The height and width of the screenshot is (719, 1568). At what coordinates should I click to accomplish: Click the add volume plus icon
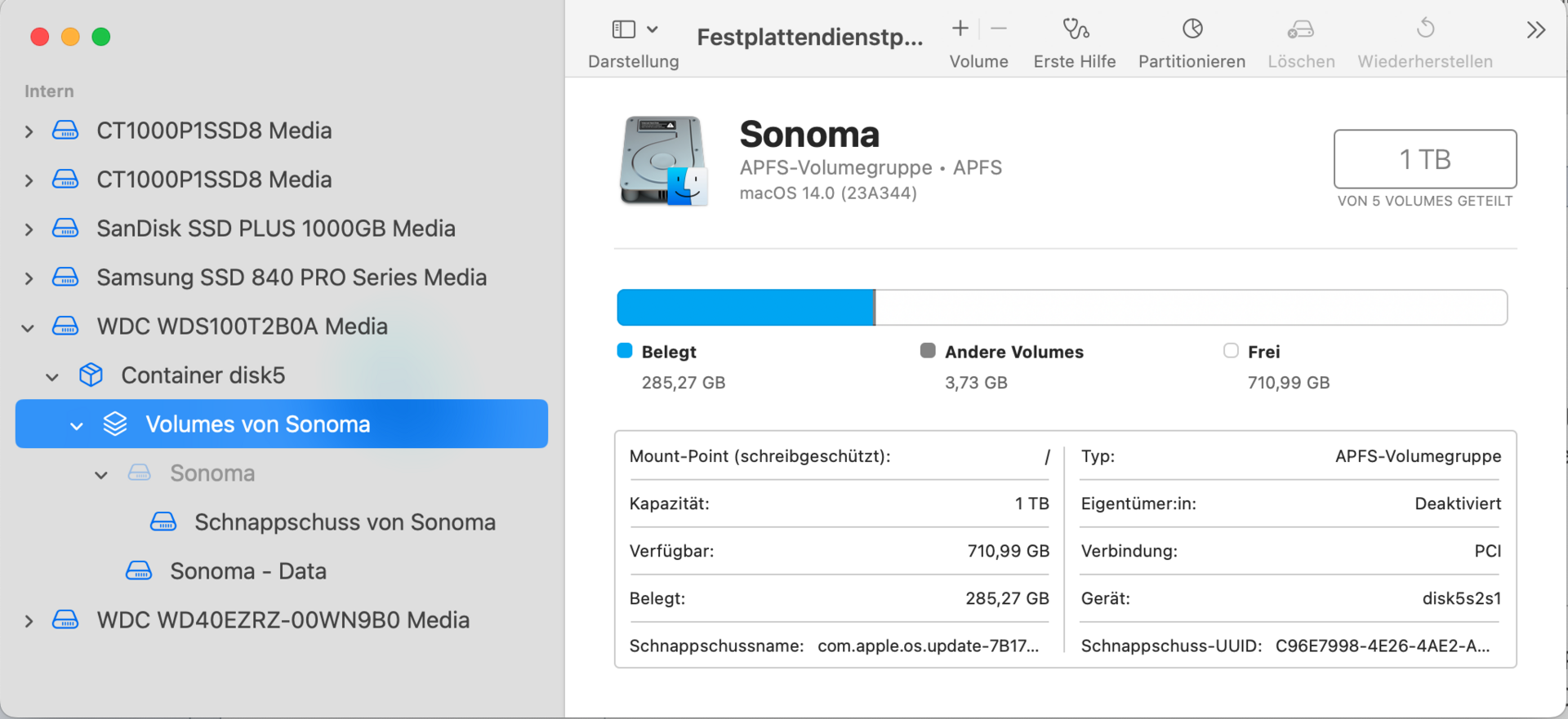pyautogui.click(x=960, y=29)
